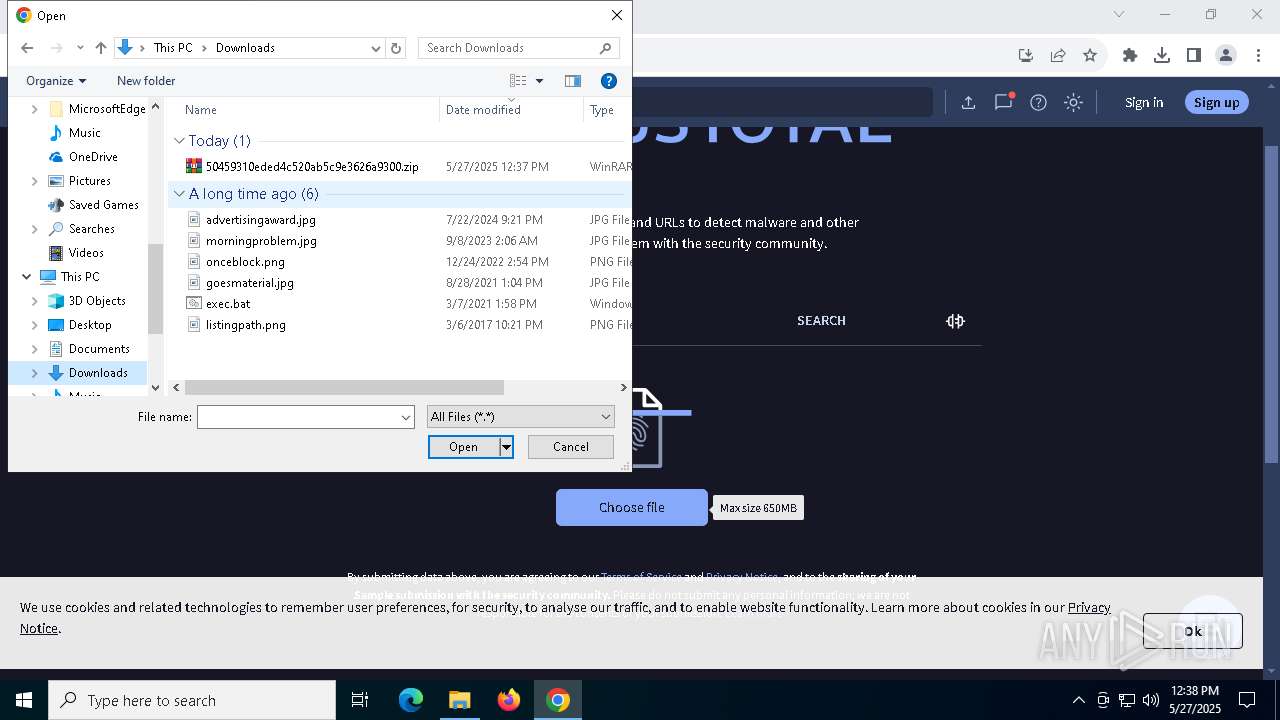Select onceblock.png file
Screen dimensions: 1280x720
[x=245, y=262]
